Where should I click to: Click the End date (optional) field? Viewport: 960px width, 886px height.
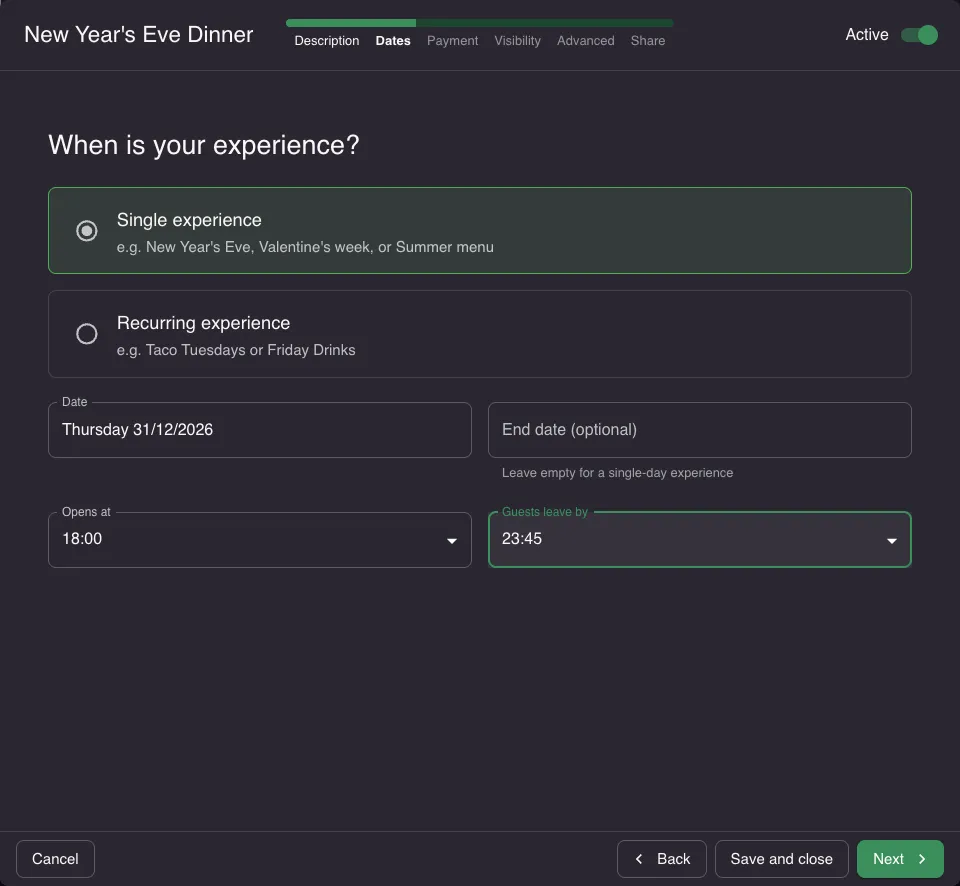(699, 430)
